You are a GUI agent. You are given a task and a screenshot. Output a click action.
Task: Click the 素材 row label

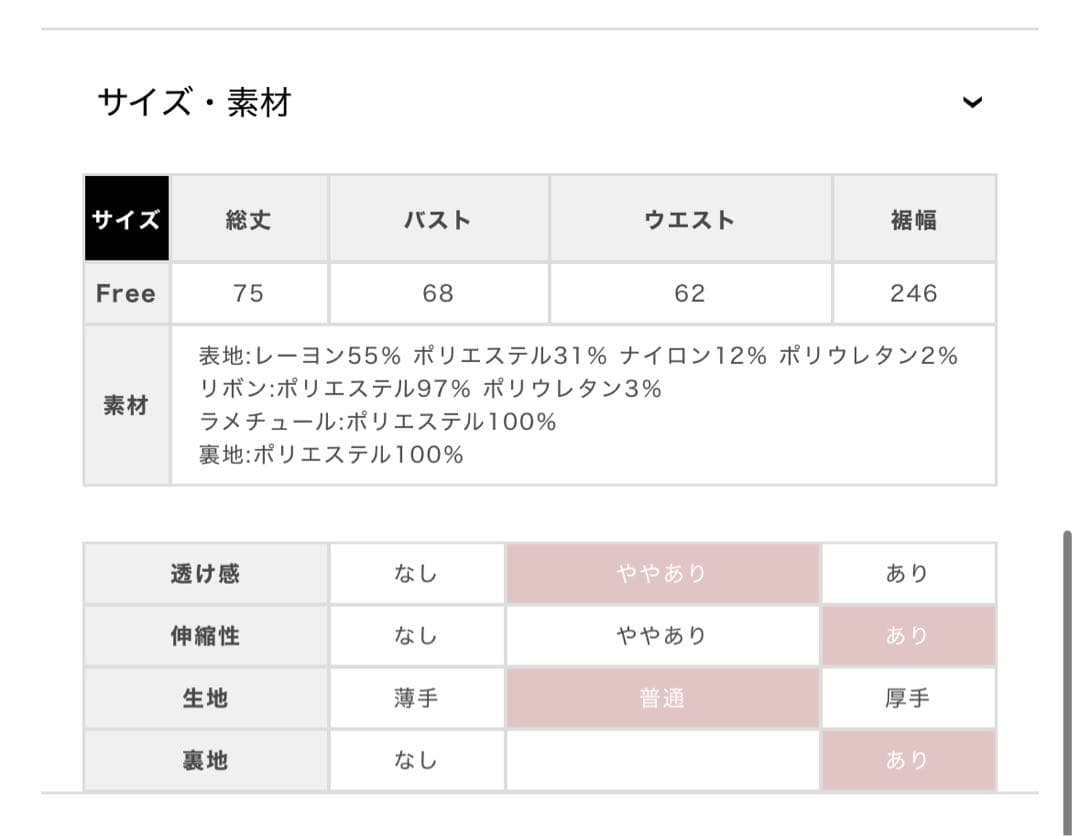[x=126, y=405]
